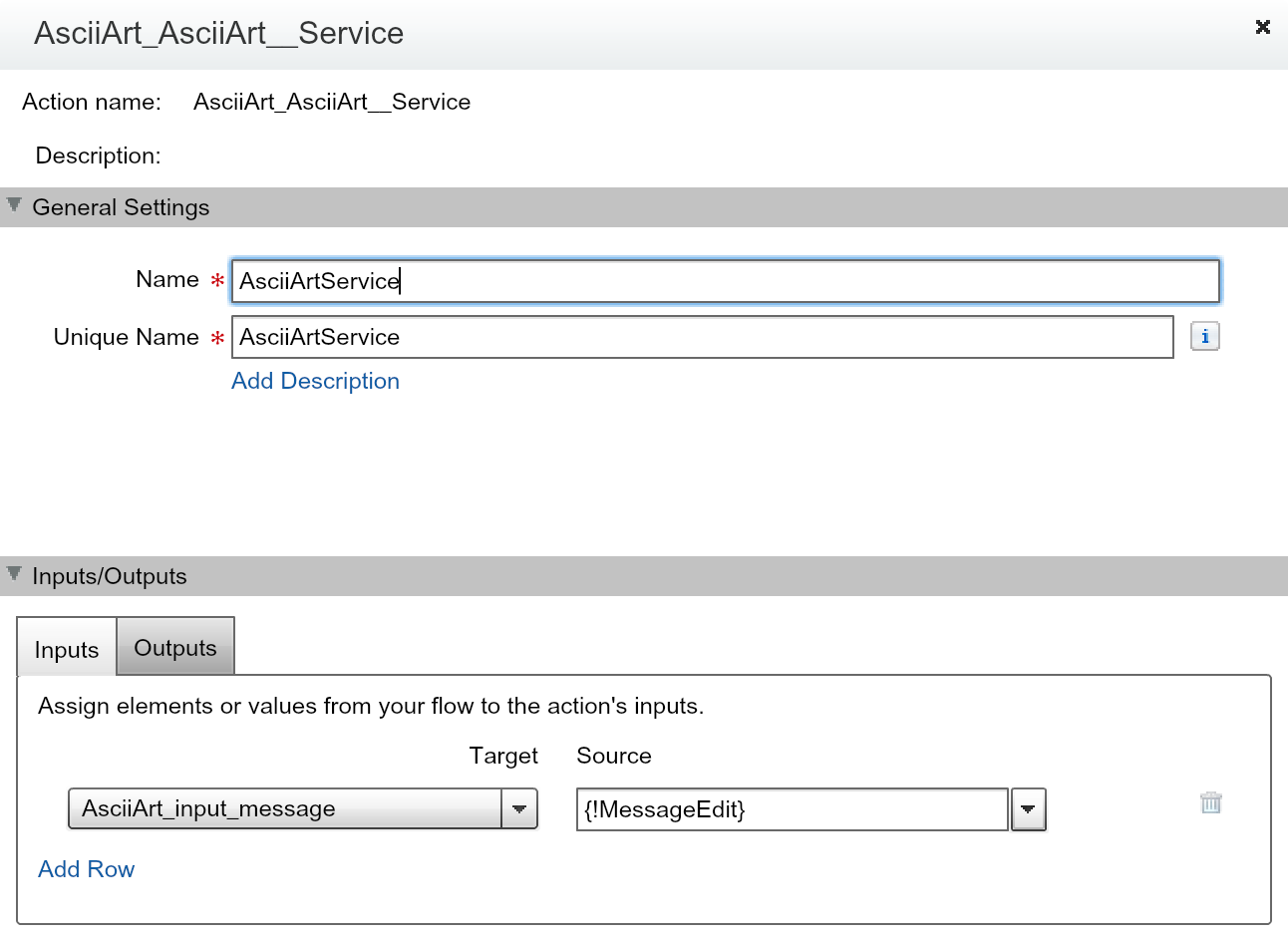Click the info icon beside Unique Name
Screen dimensions: 1288x939
pyautogui.click(x=1204, y=337)
